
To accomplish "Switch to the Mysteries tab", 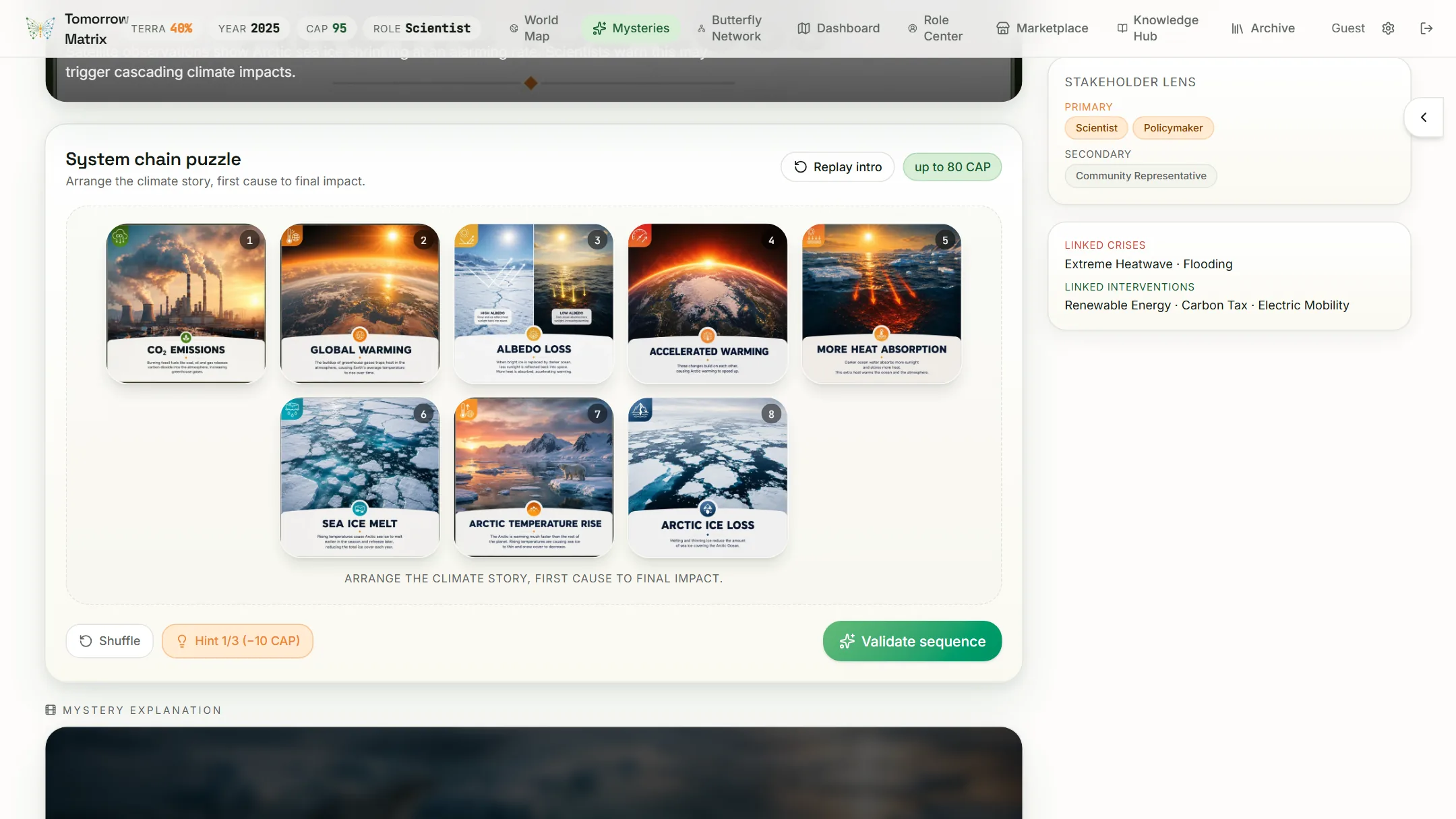I will [631, 28].
